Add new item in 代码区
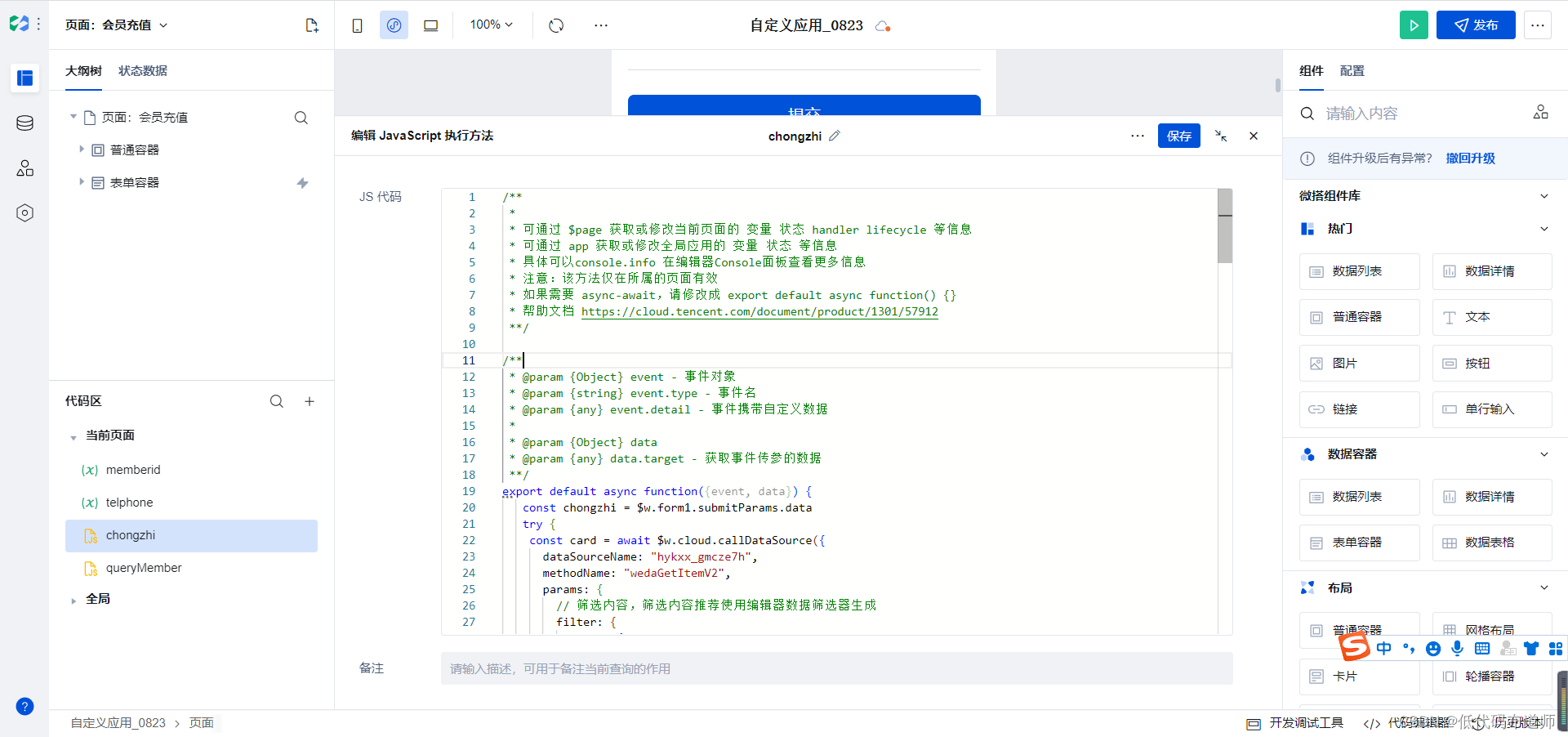This screenshot has height=737, width=1568. 310,401
